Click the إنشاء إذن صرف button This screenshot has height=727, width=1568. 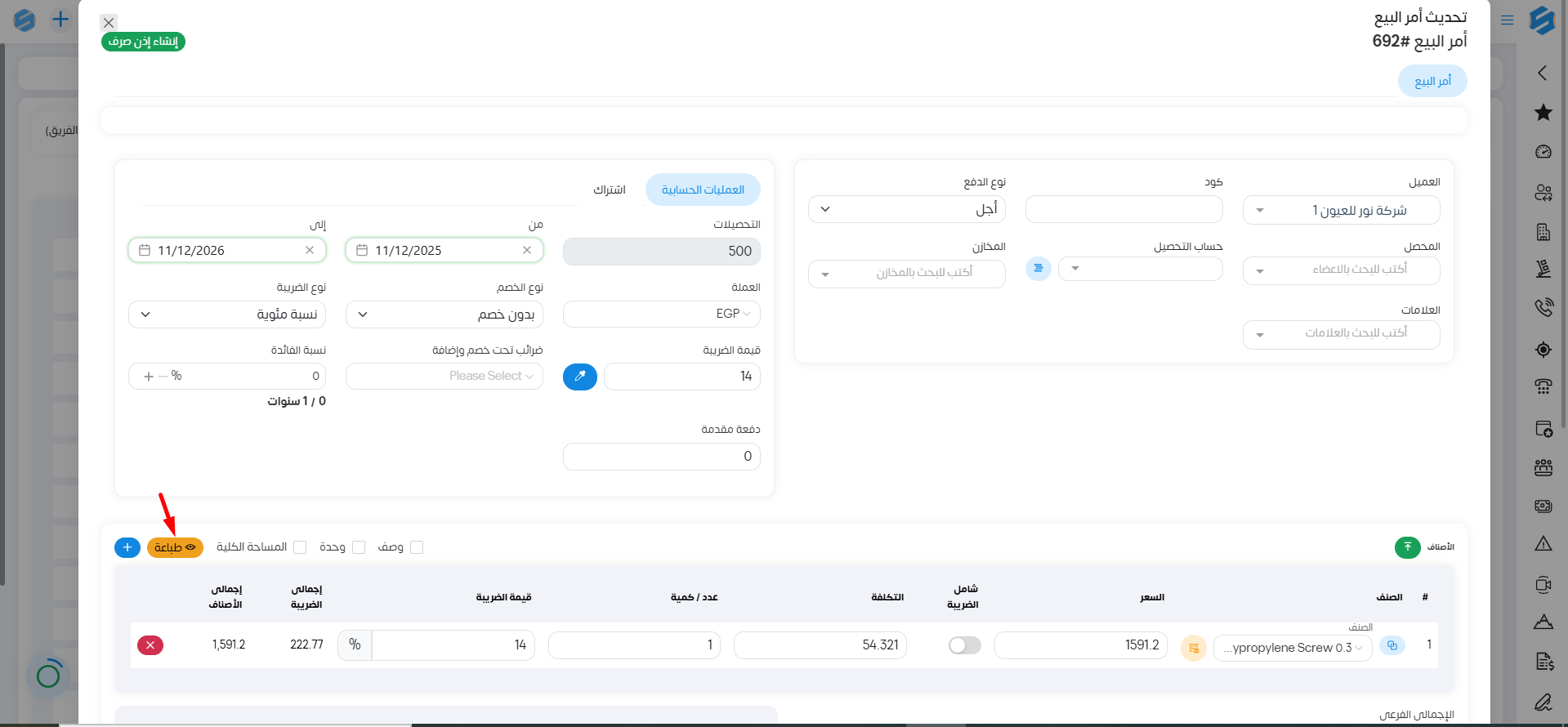(143, 42)
